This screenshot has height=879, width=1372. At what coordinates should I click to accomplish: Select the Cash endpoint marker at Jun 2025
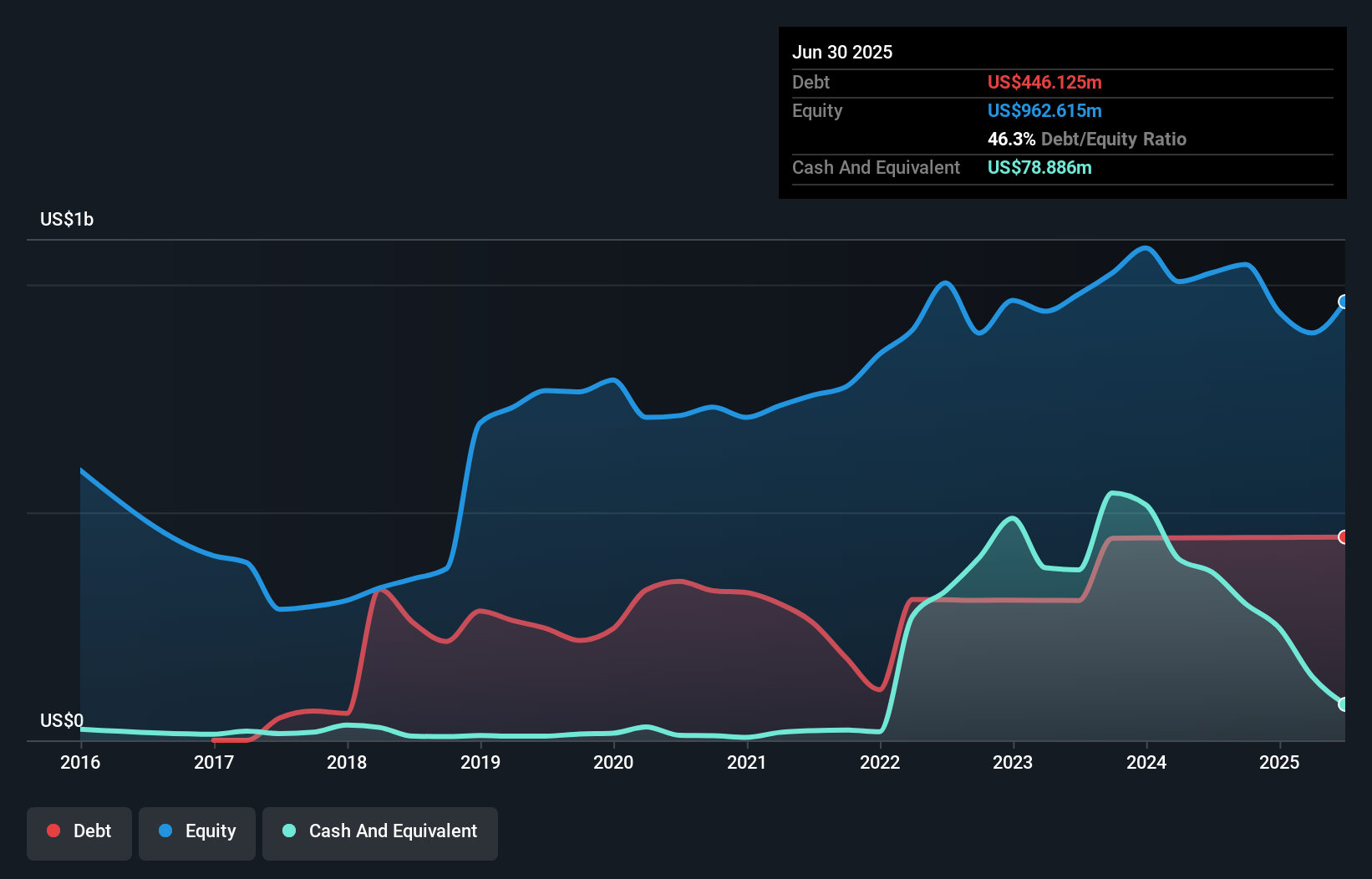(1344, 704)
